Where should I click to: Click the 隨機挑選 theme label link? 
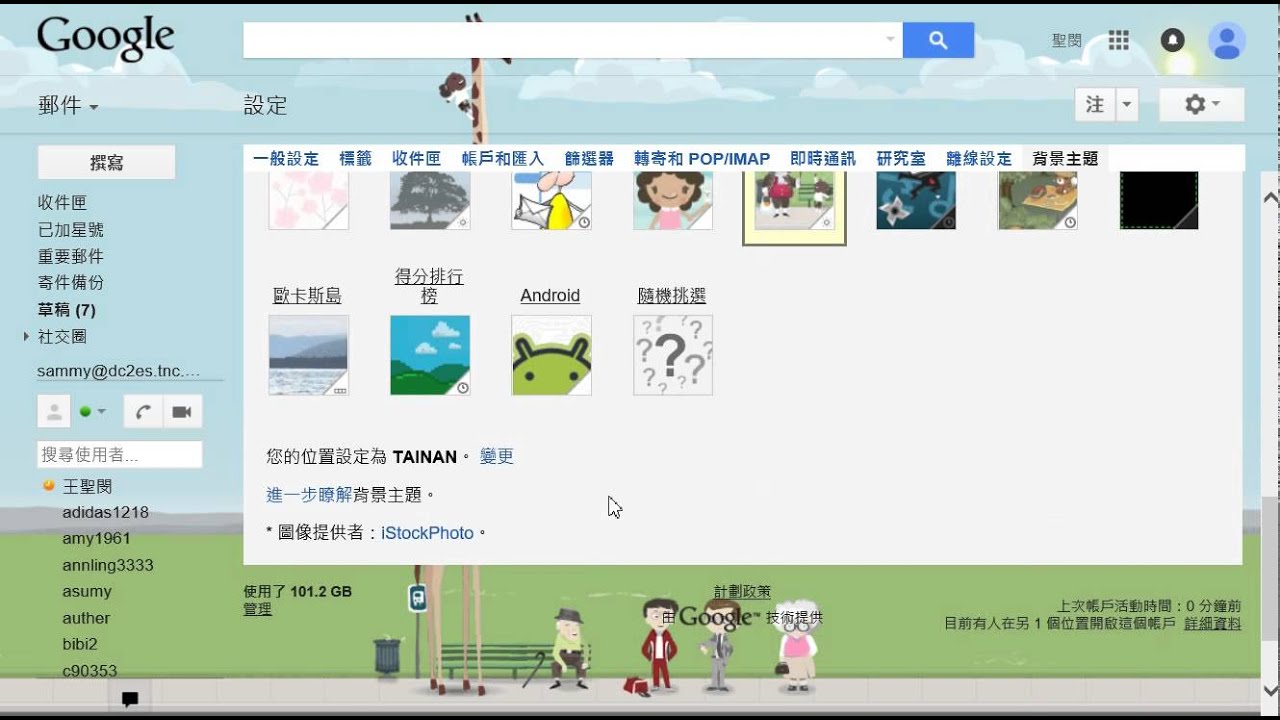[x=672, y=296]
